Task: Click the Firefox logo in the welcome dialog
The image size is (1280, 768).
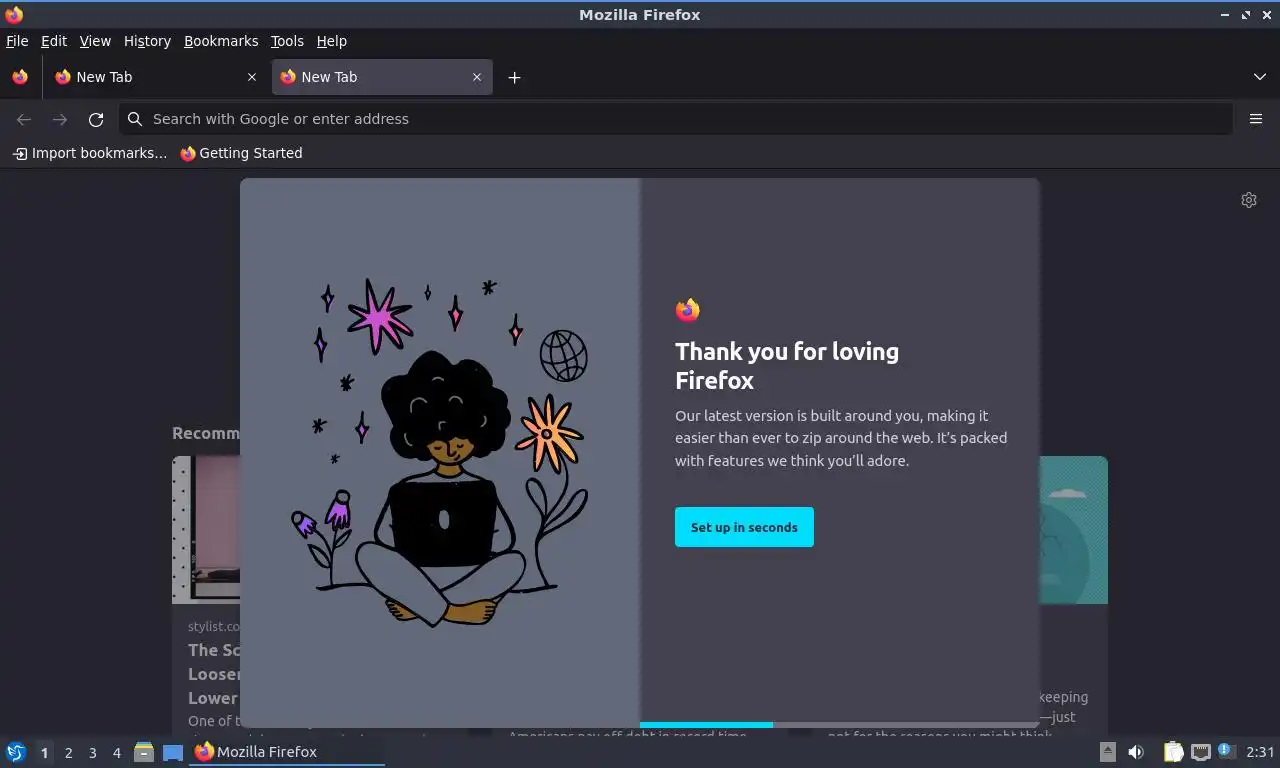Action: [687, 310]
